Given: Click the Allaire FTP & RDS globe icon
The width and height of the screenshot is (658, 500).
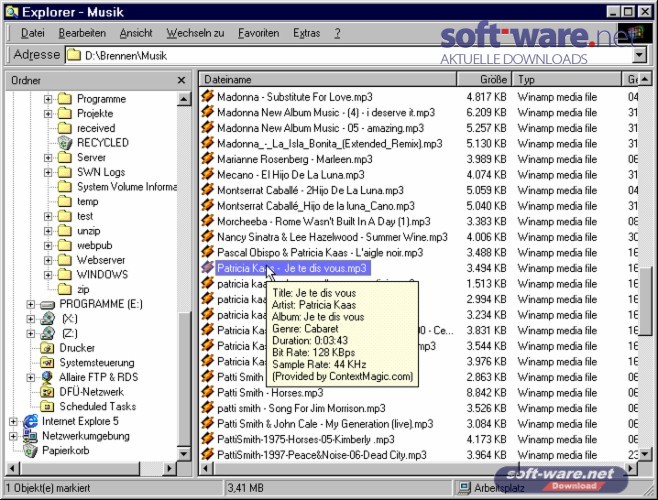Looking at the screenshot, I should point(47,377).
